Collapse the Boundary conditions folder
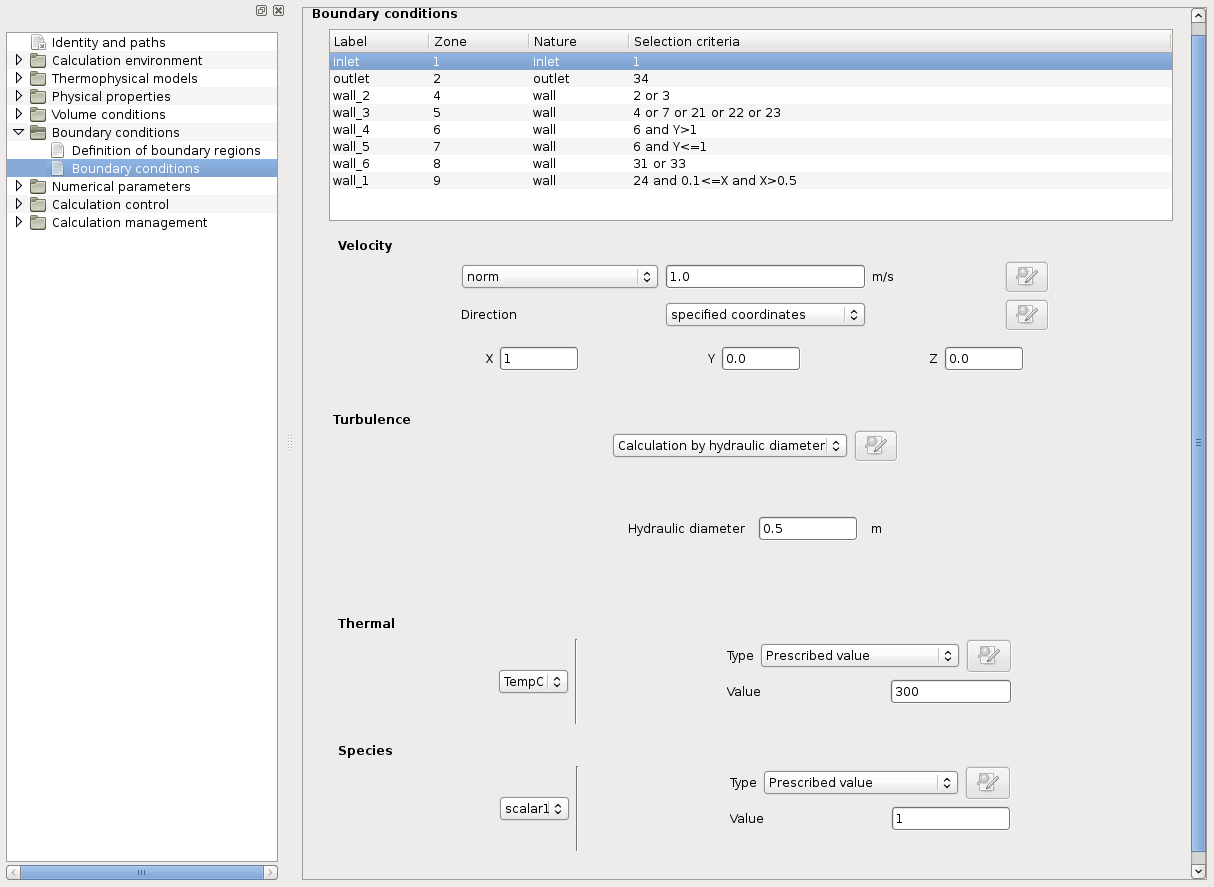 (x=18, y=133)
